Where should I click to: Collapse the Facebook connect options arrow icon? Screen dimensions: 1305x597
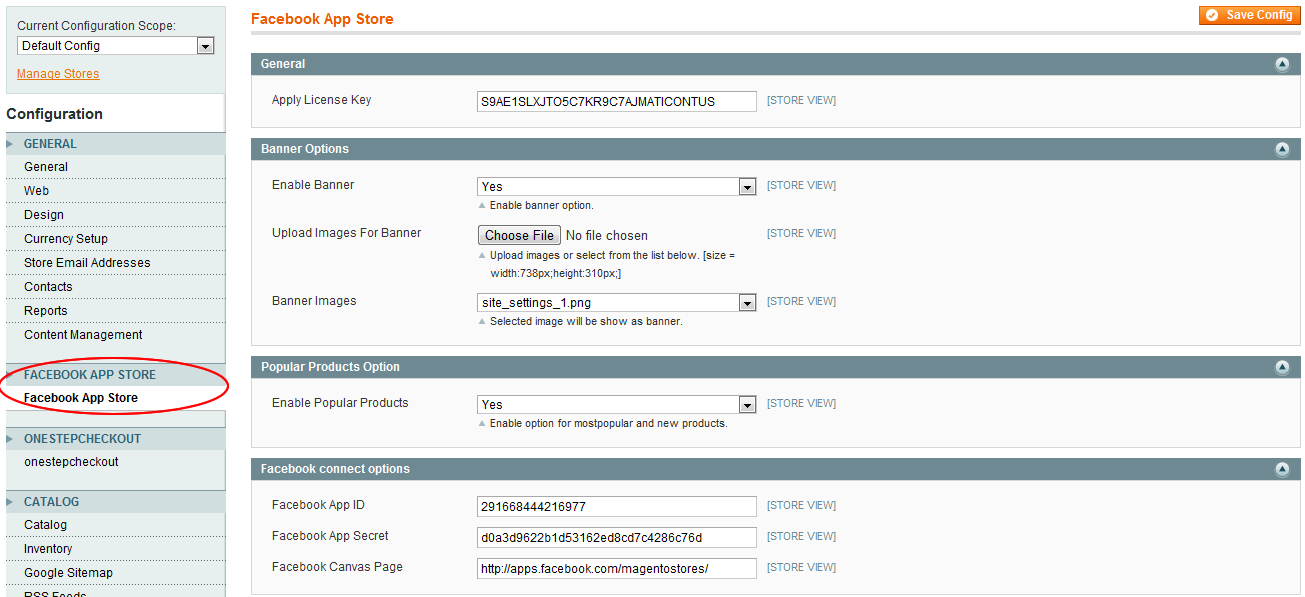1282,469
